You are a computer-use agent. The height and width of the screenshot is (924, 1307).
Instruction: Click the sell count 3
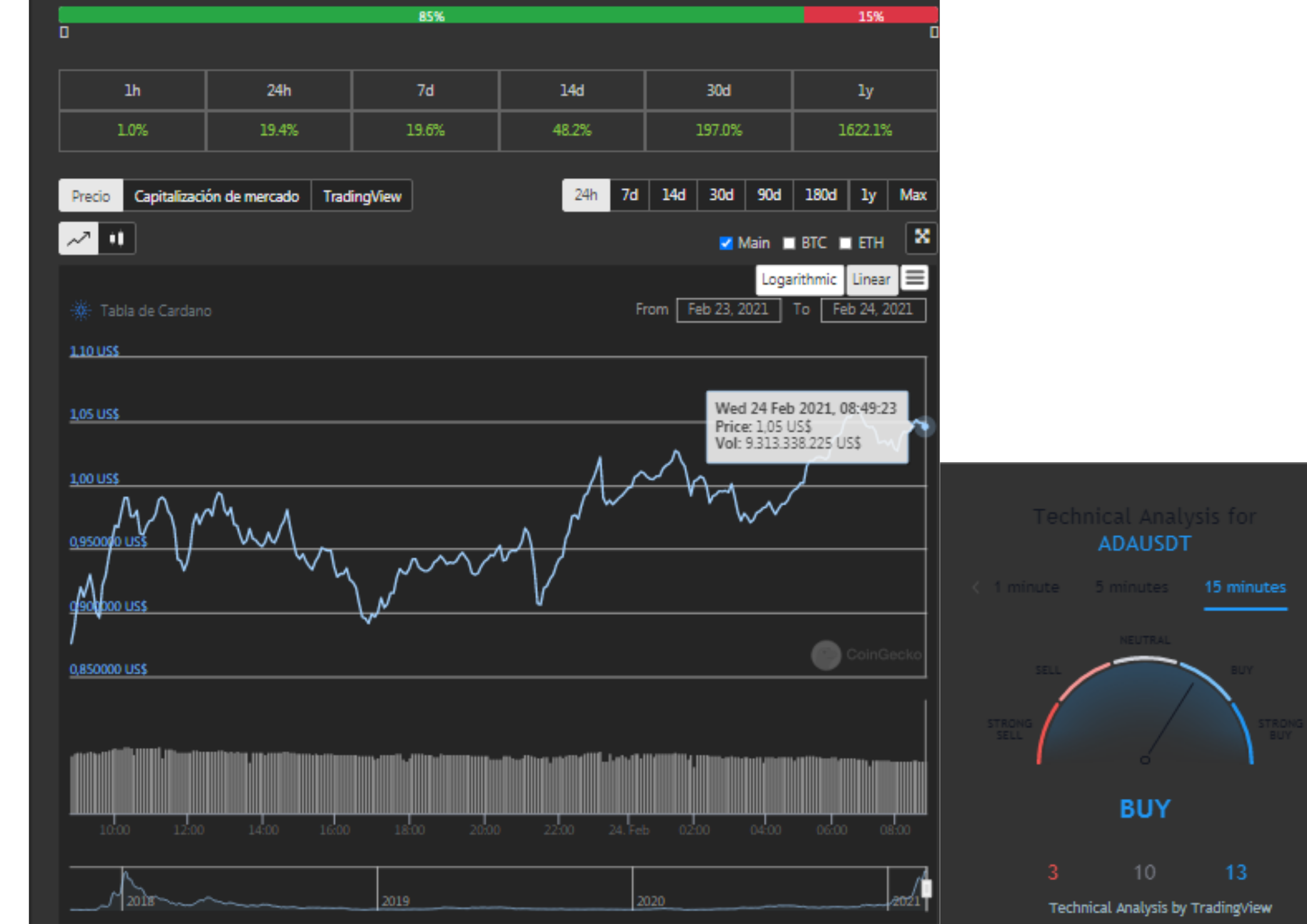coord(1053,872)
